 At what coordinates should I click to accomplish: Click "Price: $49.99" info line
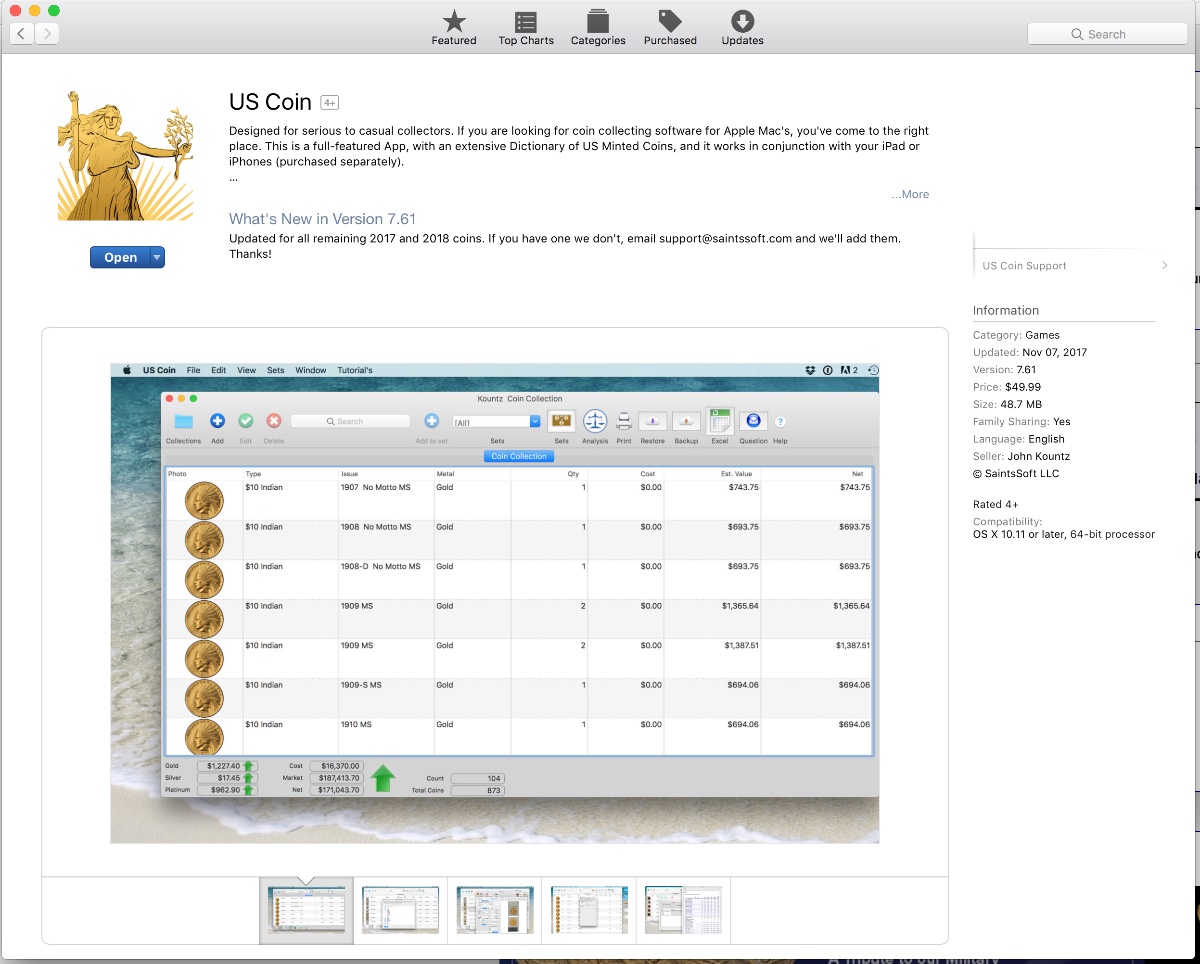click(x=1007, y=387)
